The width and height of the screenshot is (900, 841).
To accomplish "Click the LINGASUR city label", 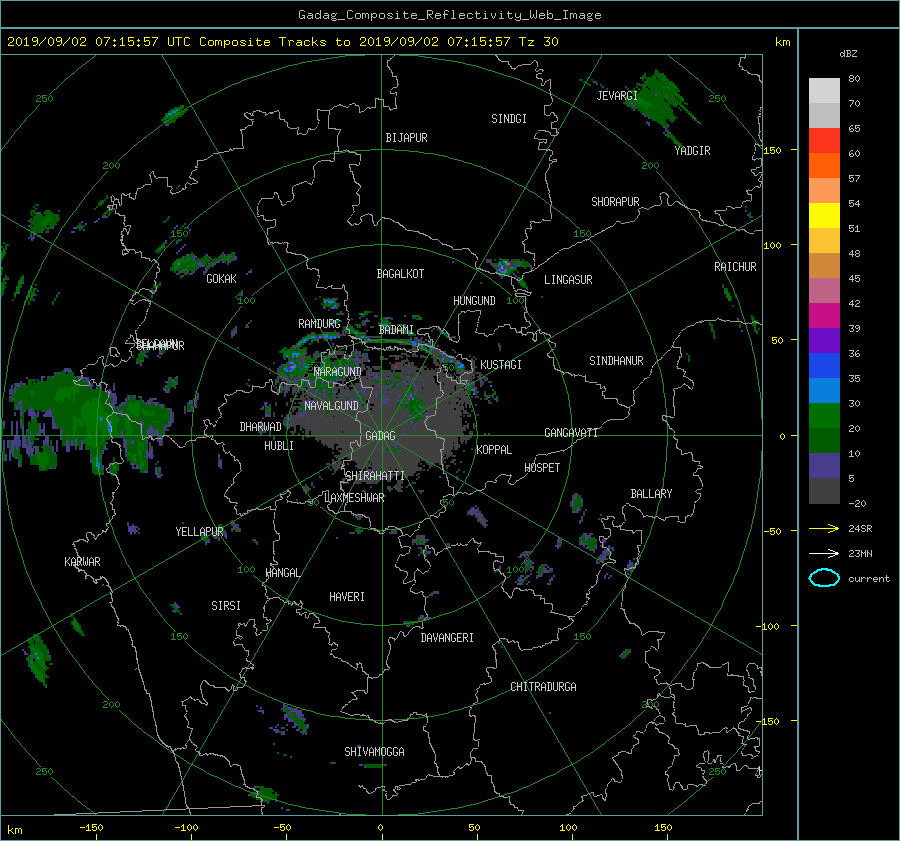I will click(x=568, y=280).
